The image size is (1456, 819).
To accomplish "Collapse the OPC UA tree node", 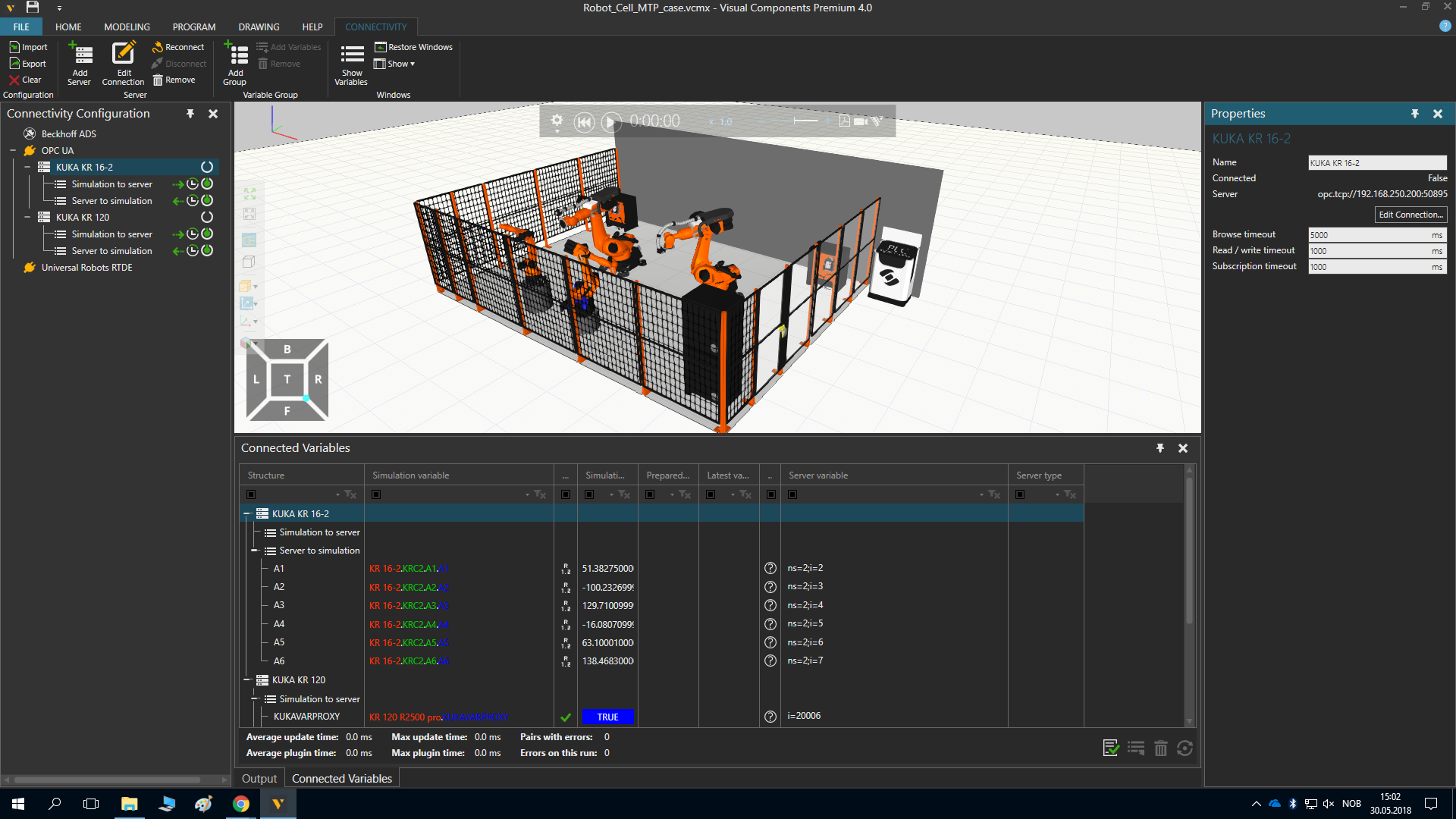I will pos(13,151).
